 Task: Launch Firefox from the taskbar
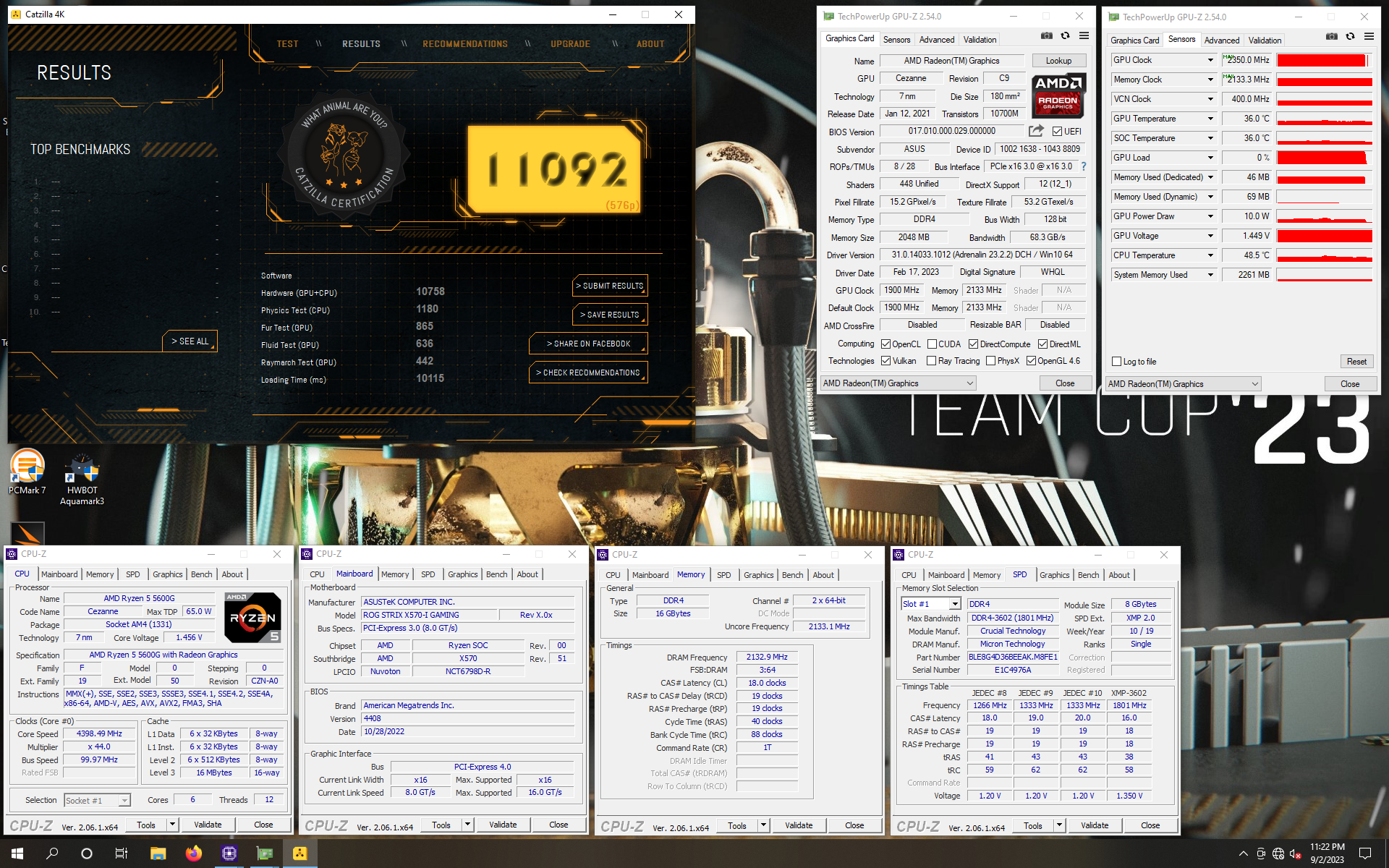[193, 854]
